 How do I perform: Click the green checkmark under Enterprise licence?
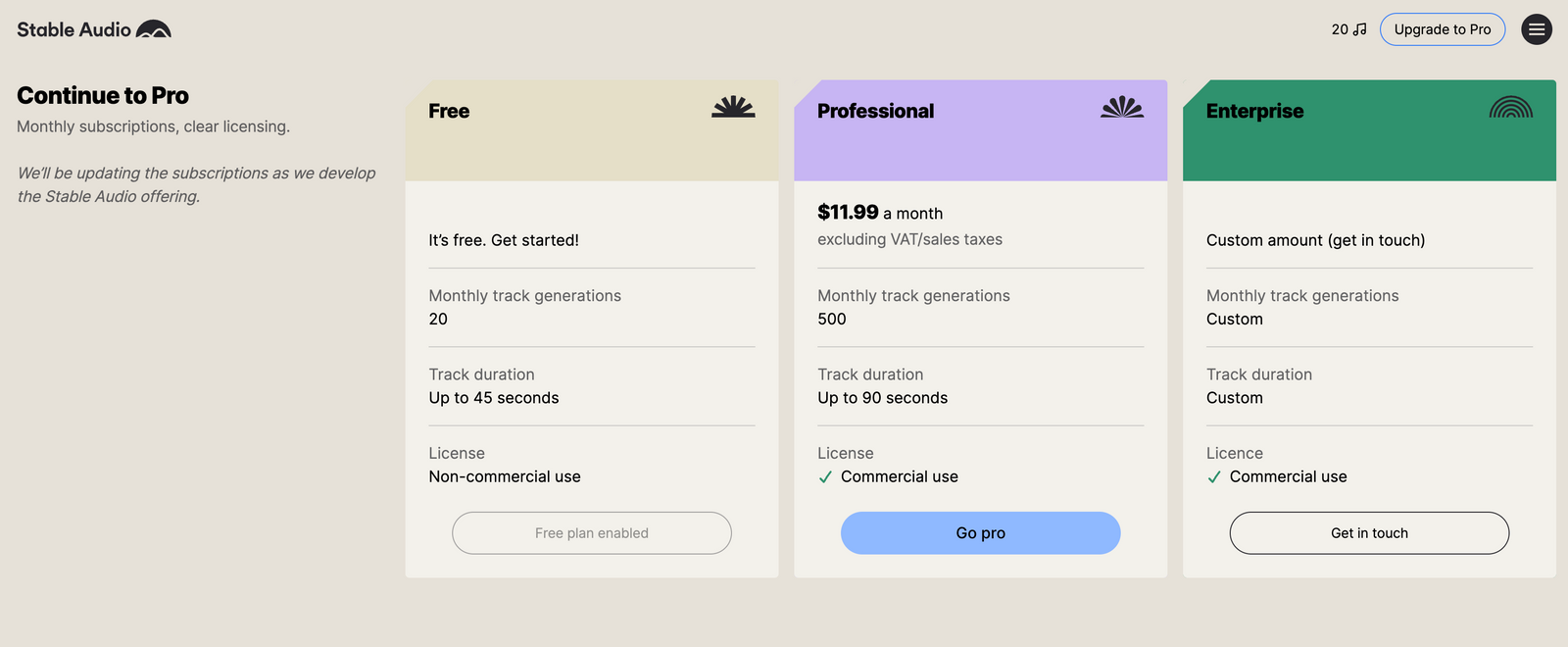pyautogui.click(x=1214, y=477)
